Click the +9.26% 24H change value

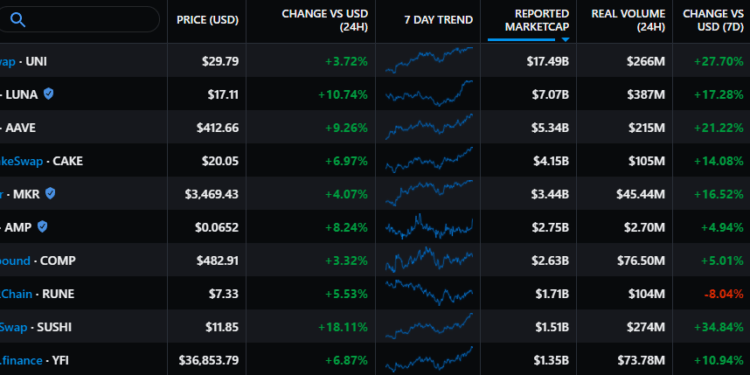[346, 128]
